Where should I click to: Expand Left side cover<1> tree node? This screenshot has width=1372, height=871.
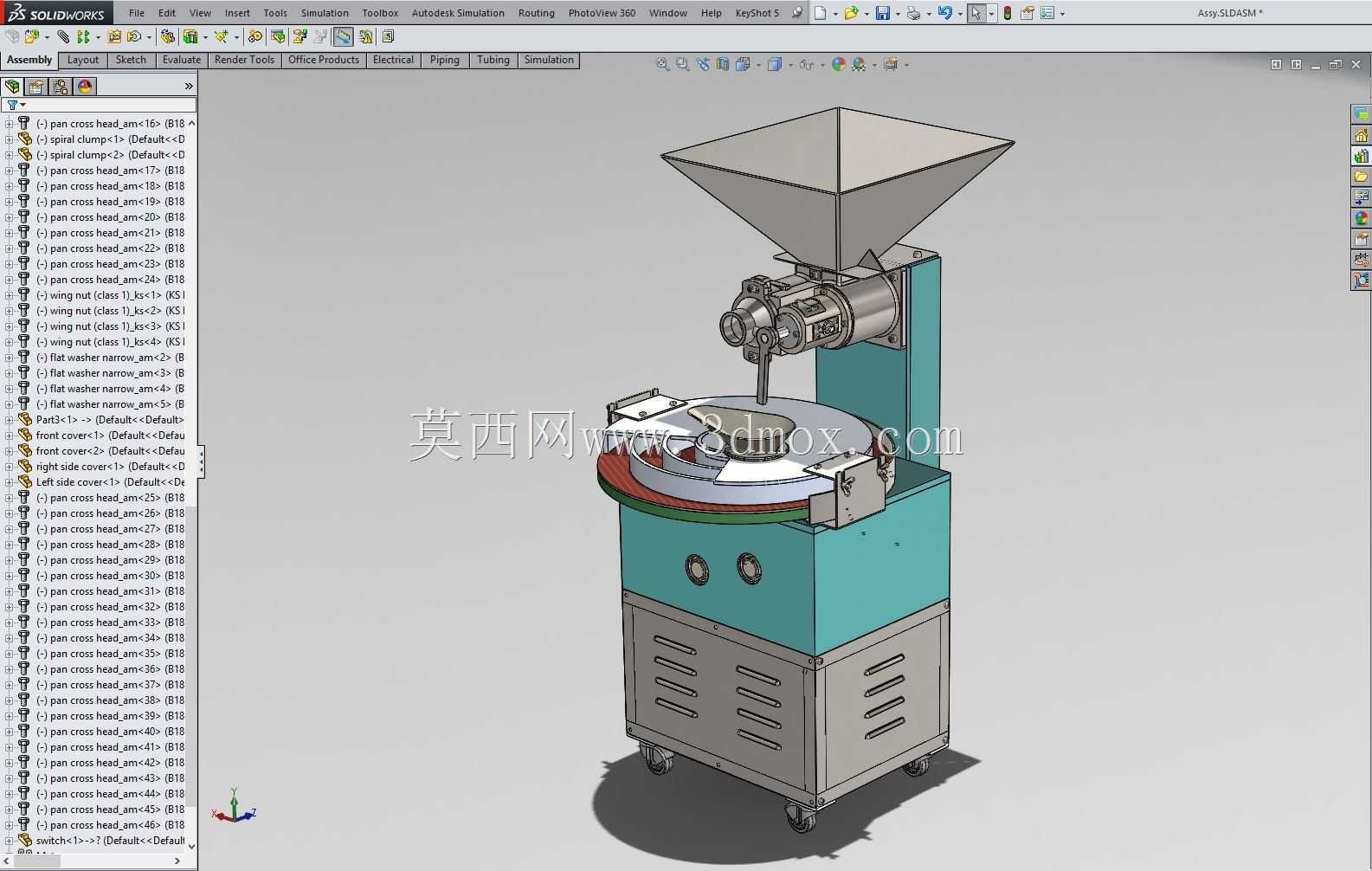9,482
